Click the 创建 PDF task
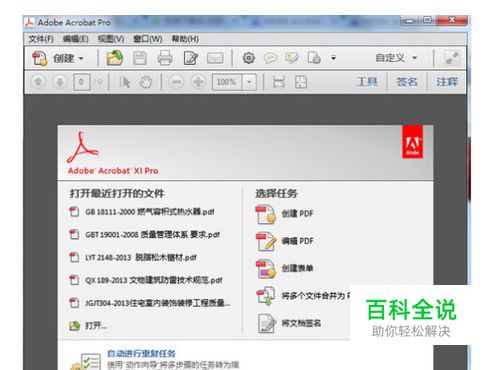This screenshot has height=370, width=500. click(x=285, y=214)
